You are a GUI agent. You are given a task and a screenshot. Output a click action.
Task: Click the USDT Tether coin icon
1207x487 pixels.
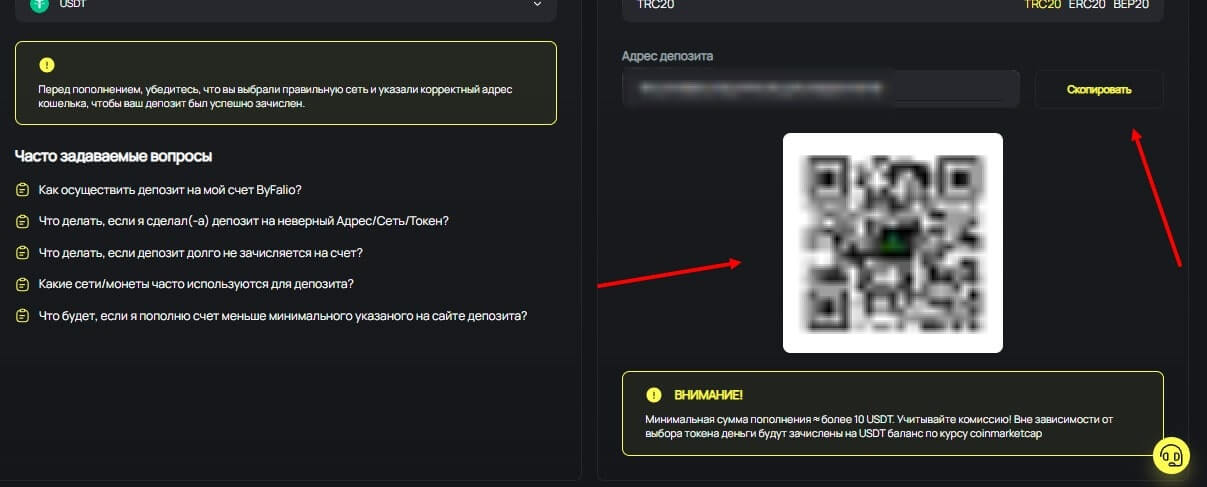[x=40, y=5]
